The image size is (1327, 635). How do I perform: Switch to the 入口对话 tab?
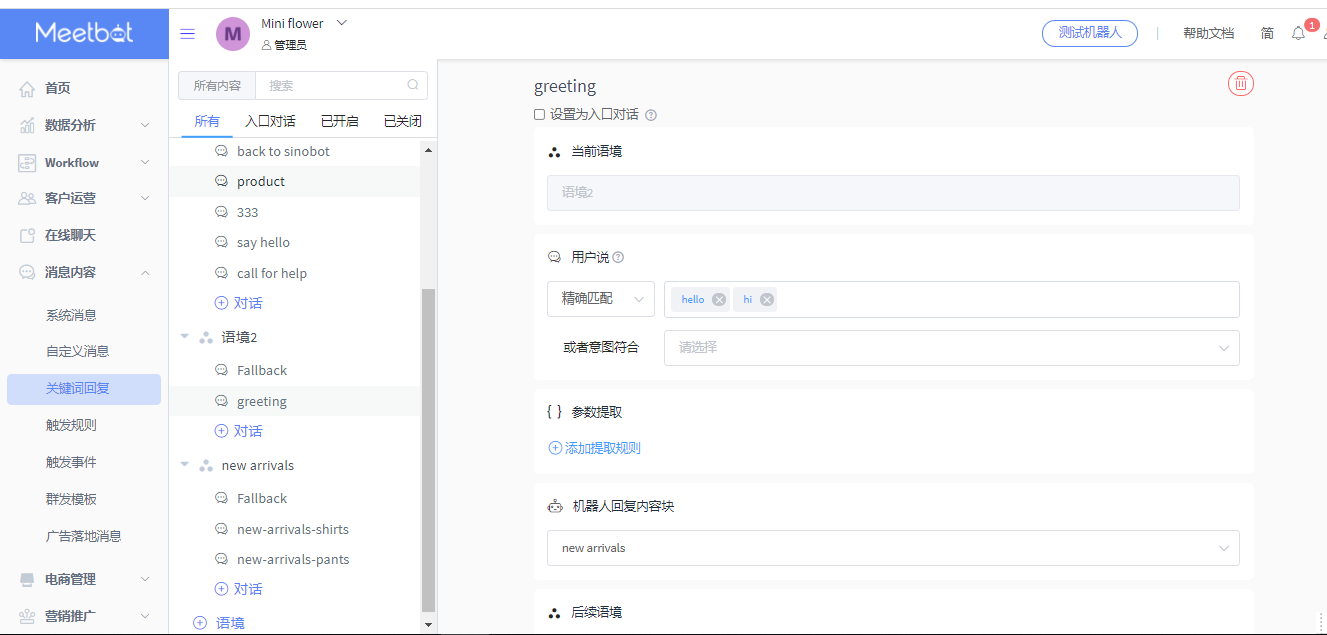(270, 121)
